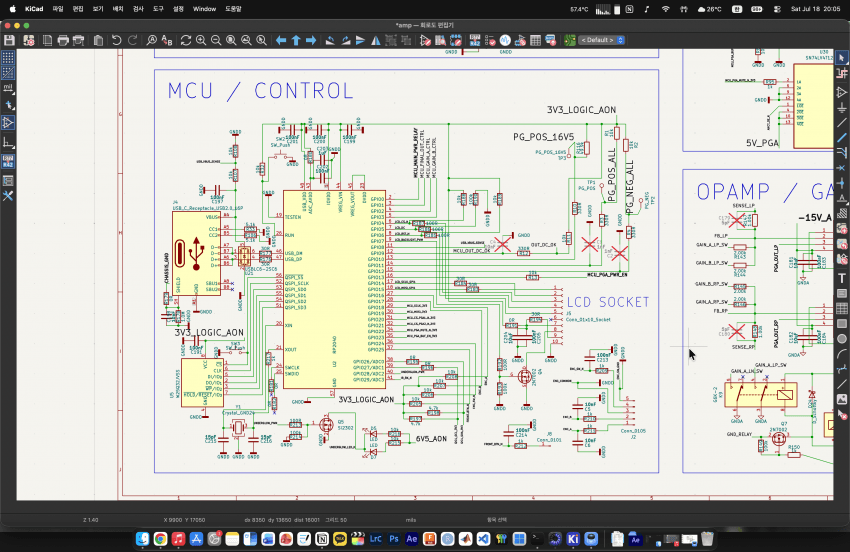Toggle the hierarchy navigator panel
The height and width of the screenshot is (552, 850).
(8, 181)
